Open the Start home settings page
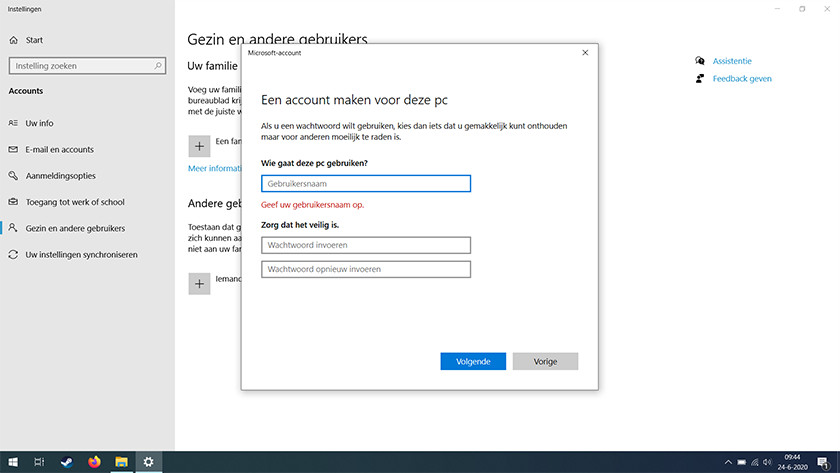This screenshot has height=473, width=840. (x=34, y=40)
